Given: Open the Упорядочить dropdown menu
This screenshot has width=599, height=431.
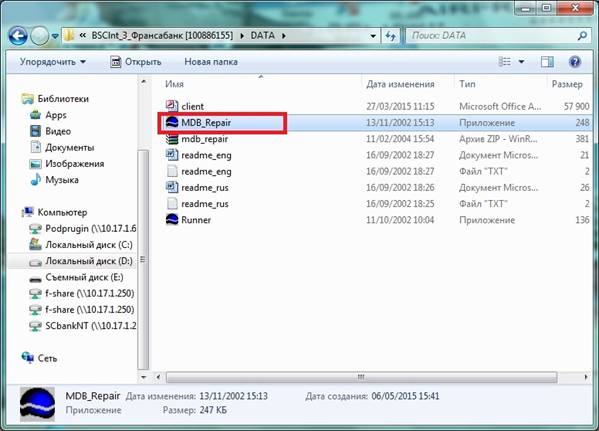Looking at the screenshot, I should pos(53,62).
